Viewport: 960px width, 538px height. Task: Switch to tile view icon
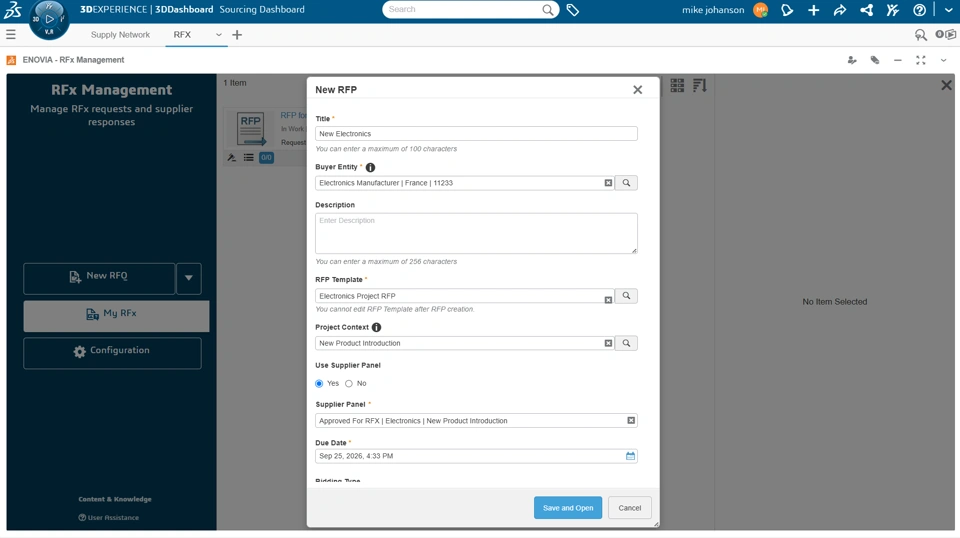coord(677,85)
